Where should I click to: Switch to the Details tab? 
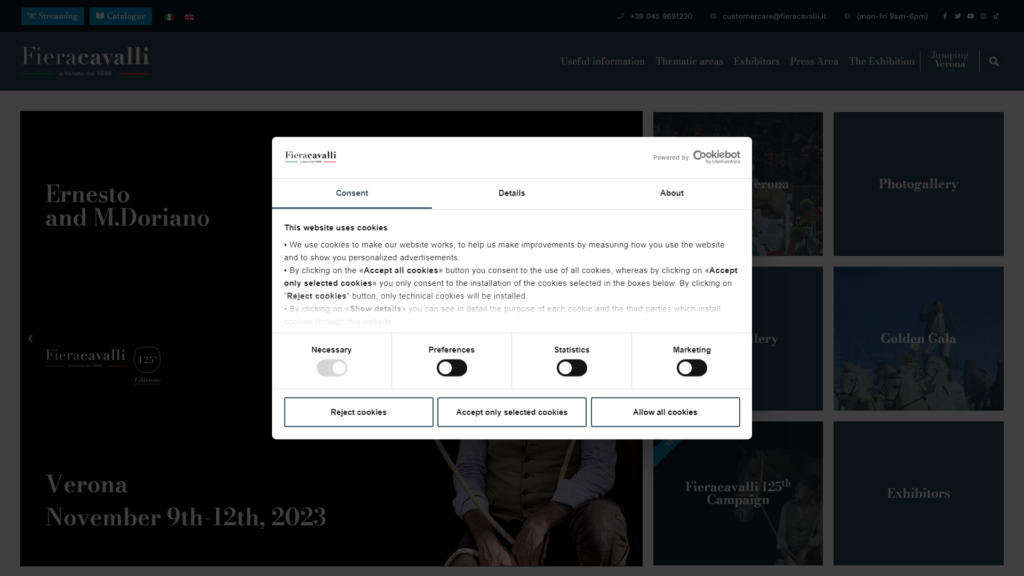(511, 193)
